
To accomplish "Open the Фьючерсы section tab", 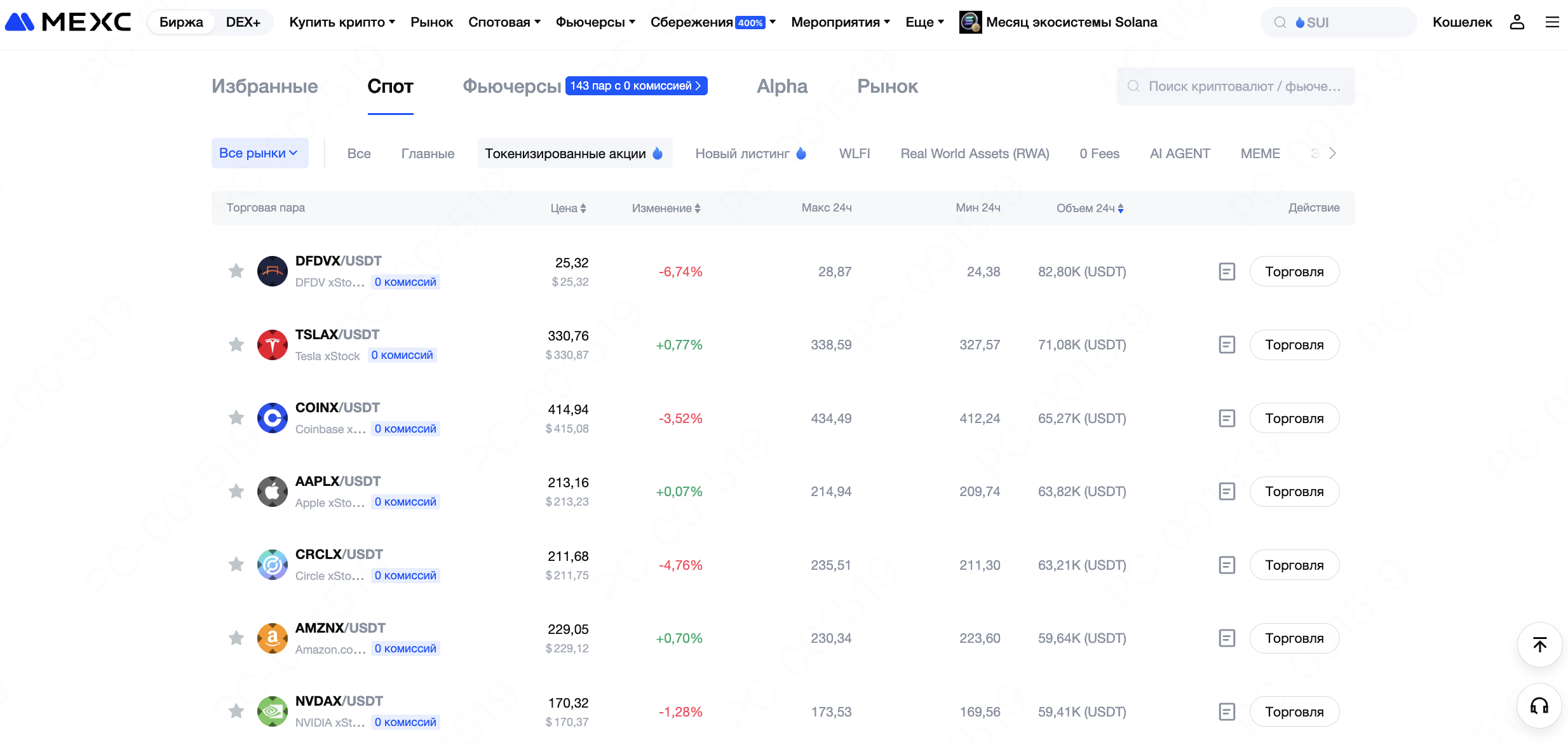I will tap(512, 86).
